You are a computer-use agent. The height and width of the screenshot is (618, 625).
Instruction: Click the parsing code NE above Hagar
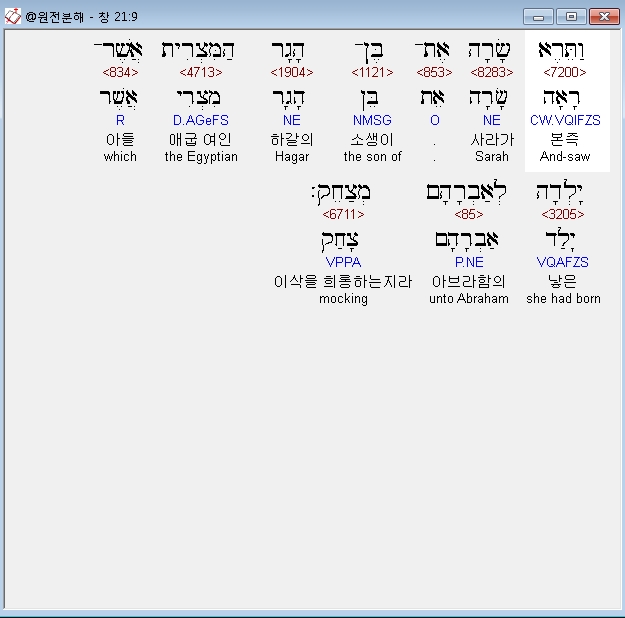291,120
